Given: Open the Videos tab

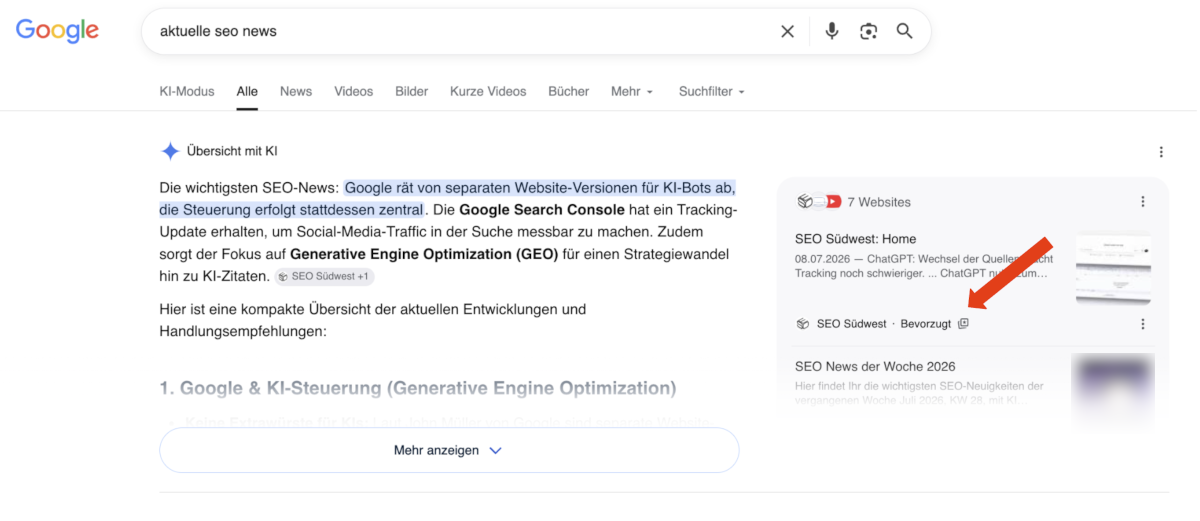Looking at the screenshot, I should coord(354,91).
